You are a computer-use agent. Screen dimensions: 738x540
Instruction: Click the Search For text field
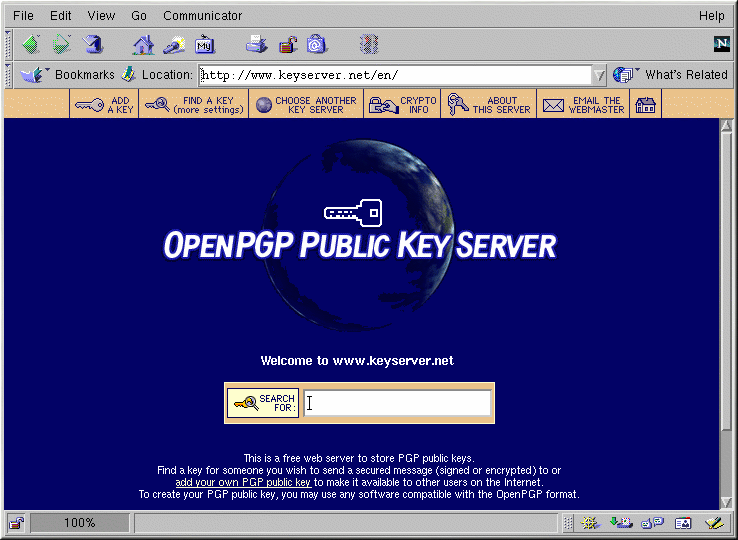pos(397,403)
